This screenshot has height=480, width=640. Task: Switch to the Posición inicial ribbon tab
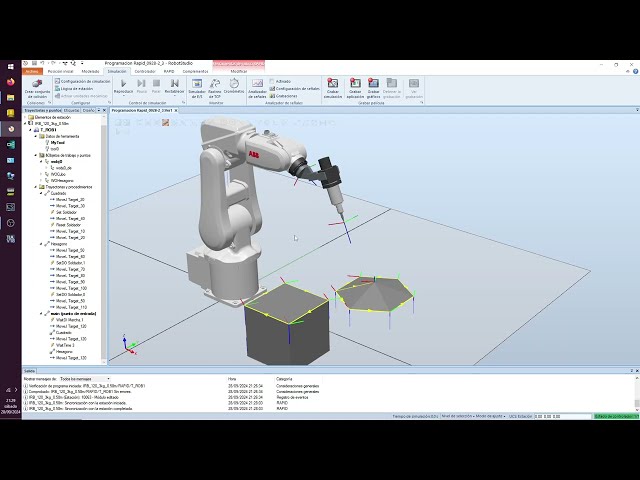pos(60,71)
